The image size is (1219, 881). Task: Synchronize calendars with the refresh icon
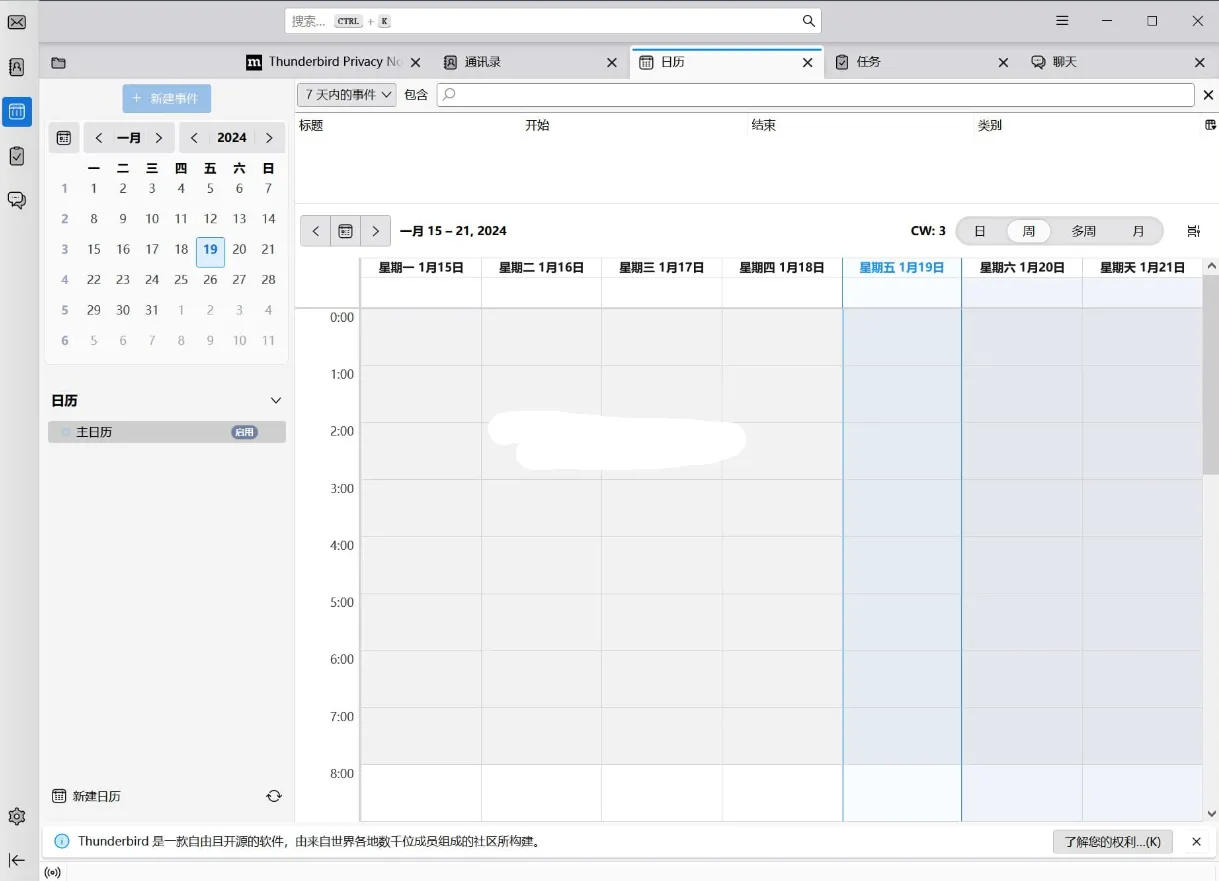[274, 795]
